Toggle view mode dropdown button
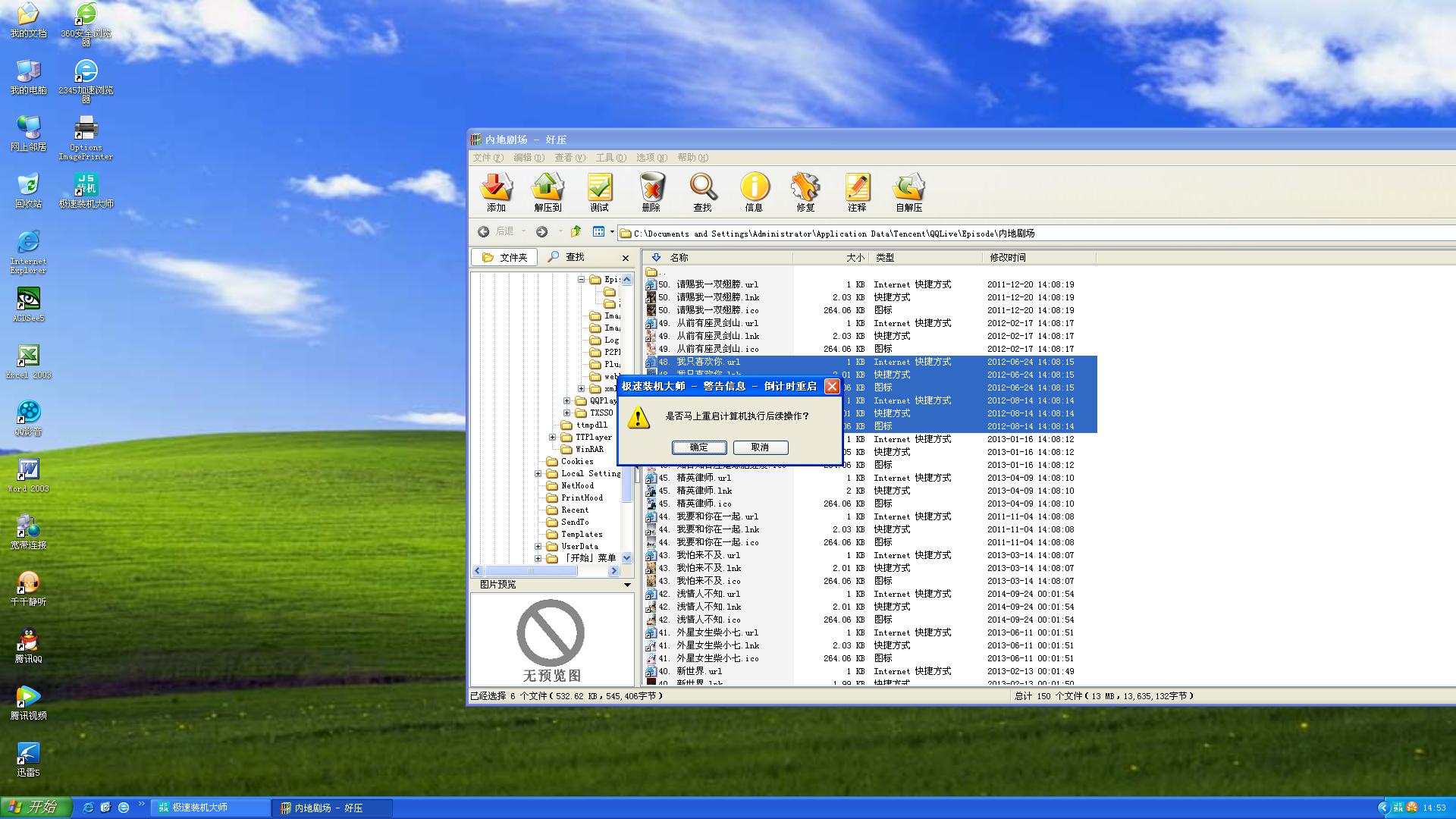The width and height of the screenshot is (1456, 819). pos(611,232)
